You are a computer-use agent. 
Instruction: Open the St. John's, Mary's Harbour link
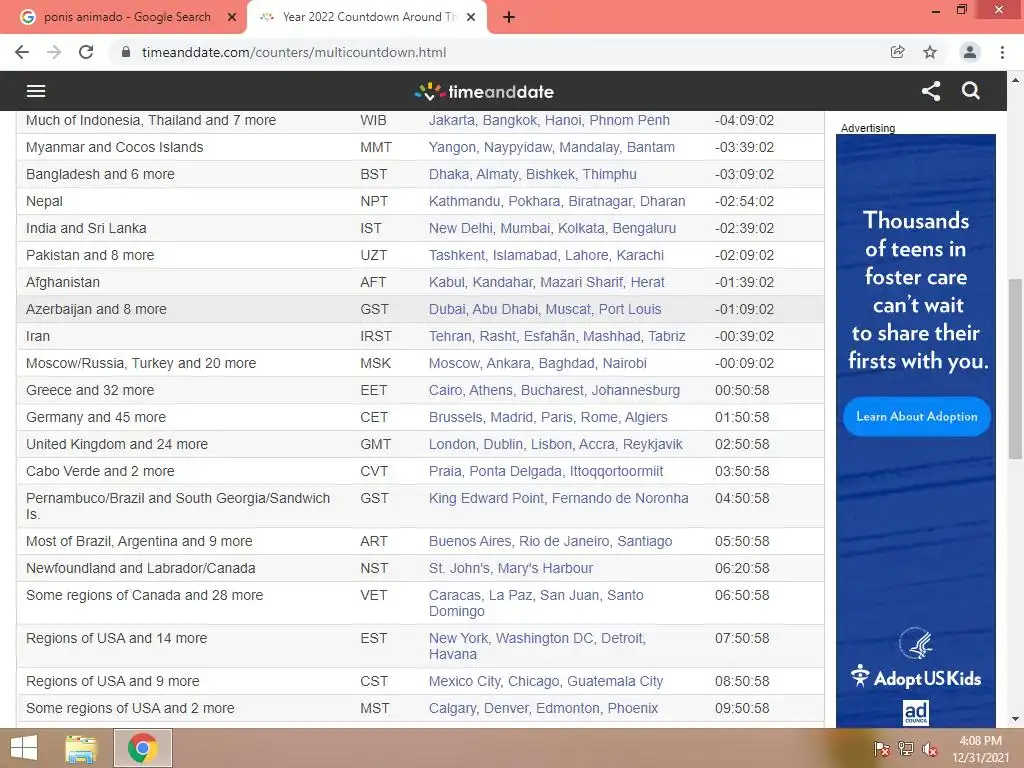511,568
